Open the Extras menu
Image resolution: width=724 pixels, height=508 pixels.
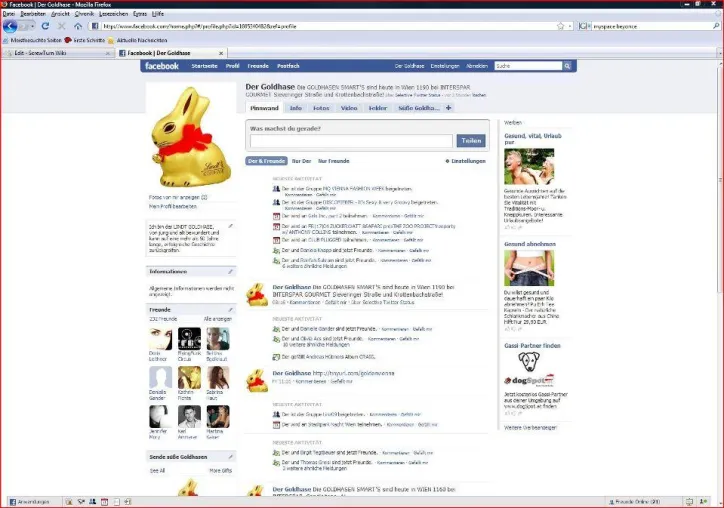140,14
